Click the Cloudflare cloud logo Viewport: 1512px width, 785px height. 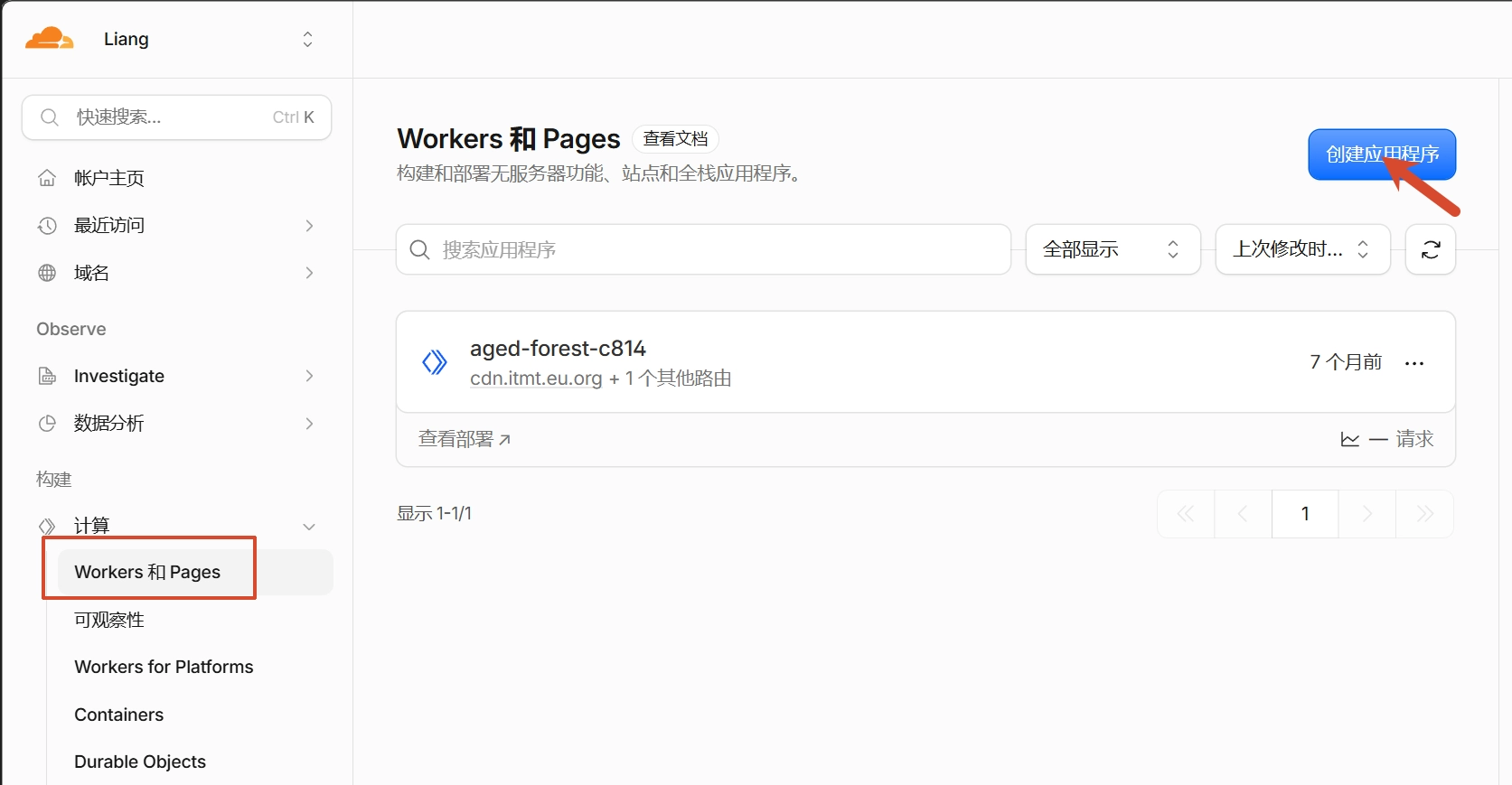coord(49,39)
